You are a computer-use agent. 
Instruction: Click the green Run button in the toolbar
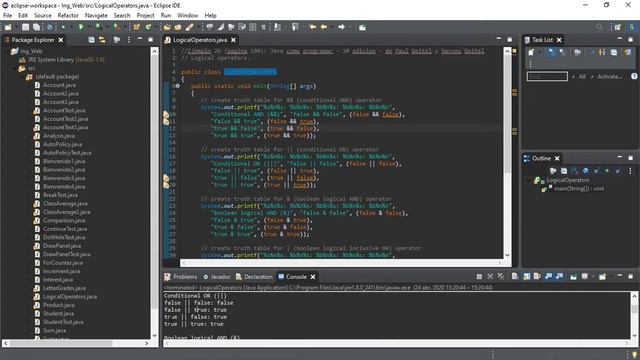click(x=81, y=27)
